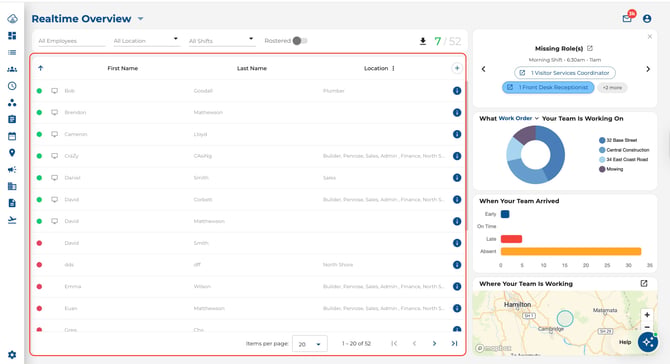
Task: Open the clock timesheet icon in sidebar
Action: click(12, 86)
